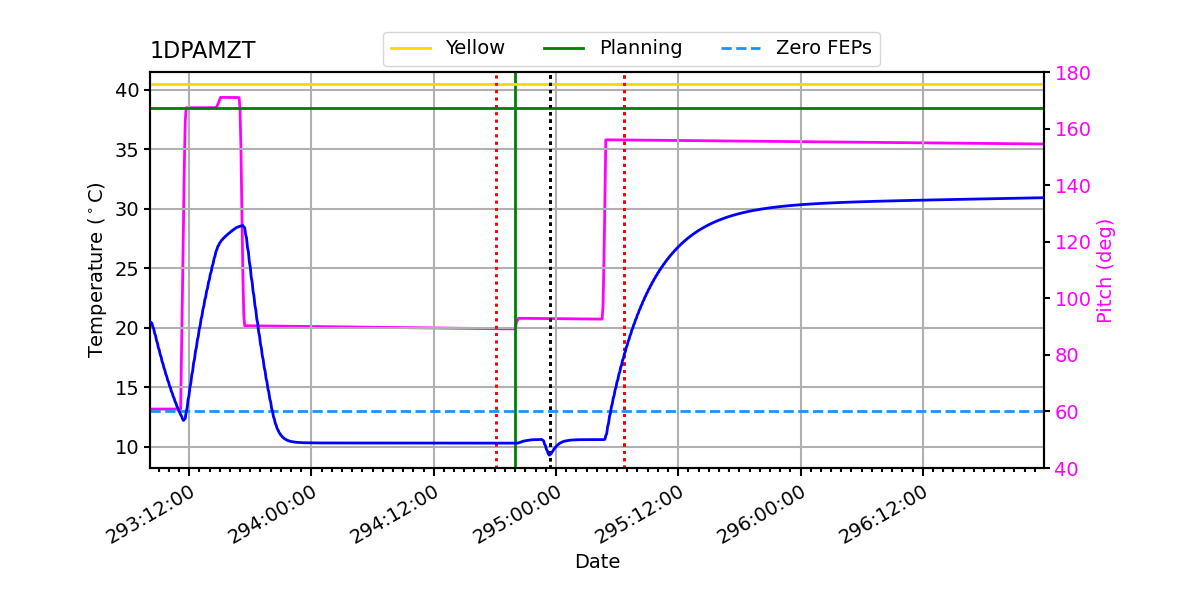
Task: Click the 294:00:00 x-axis tick label
Action: pos(273,514)
